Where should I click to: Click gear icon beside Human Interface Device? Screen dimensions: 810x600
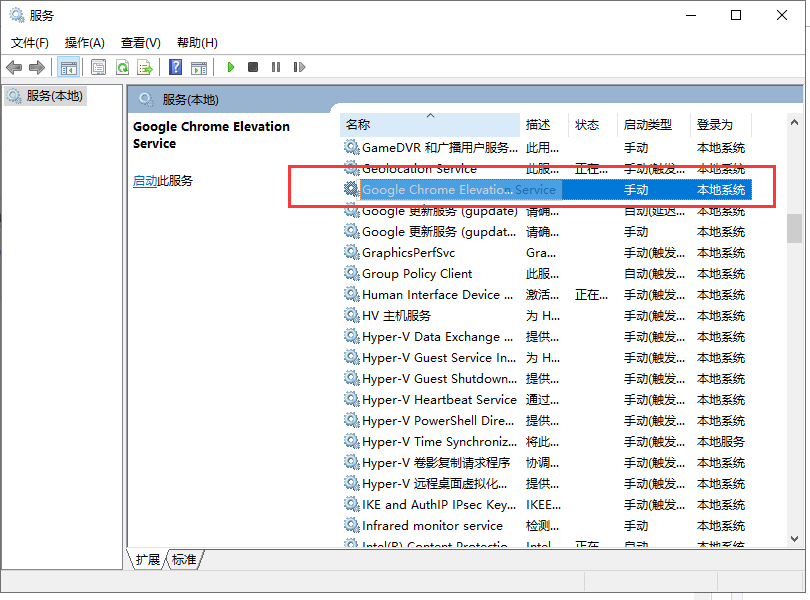pos(352,294)
